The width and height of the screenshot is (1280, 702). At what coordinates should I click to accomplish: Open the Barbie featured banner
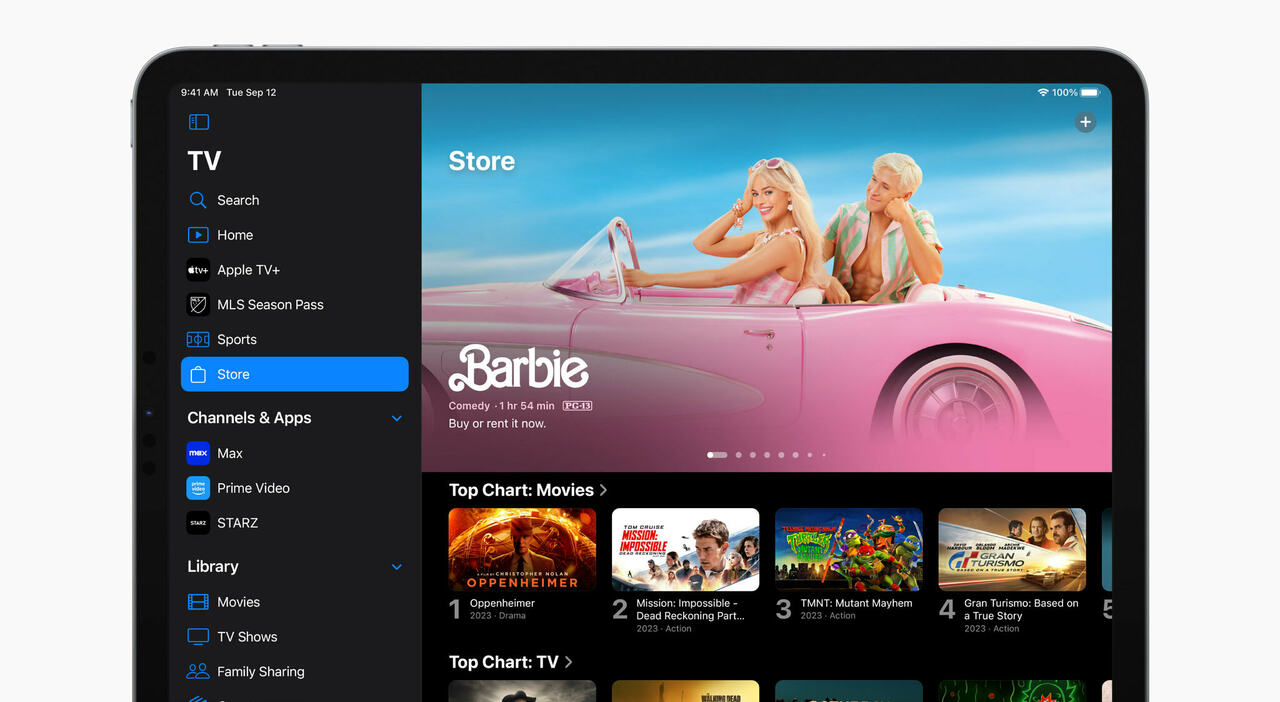point(767,277)
